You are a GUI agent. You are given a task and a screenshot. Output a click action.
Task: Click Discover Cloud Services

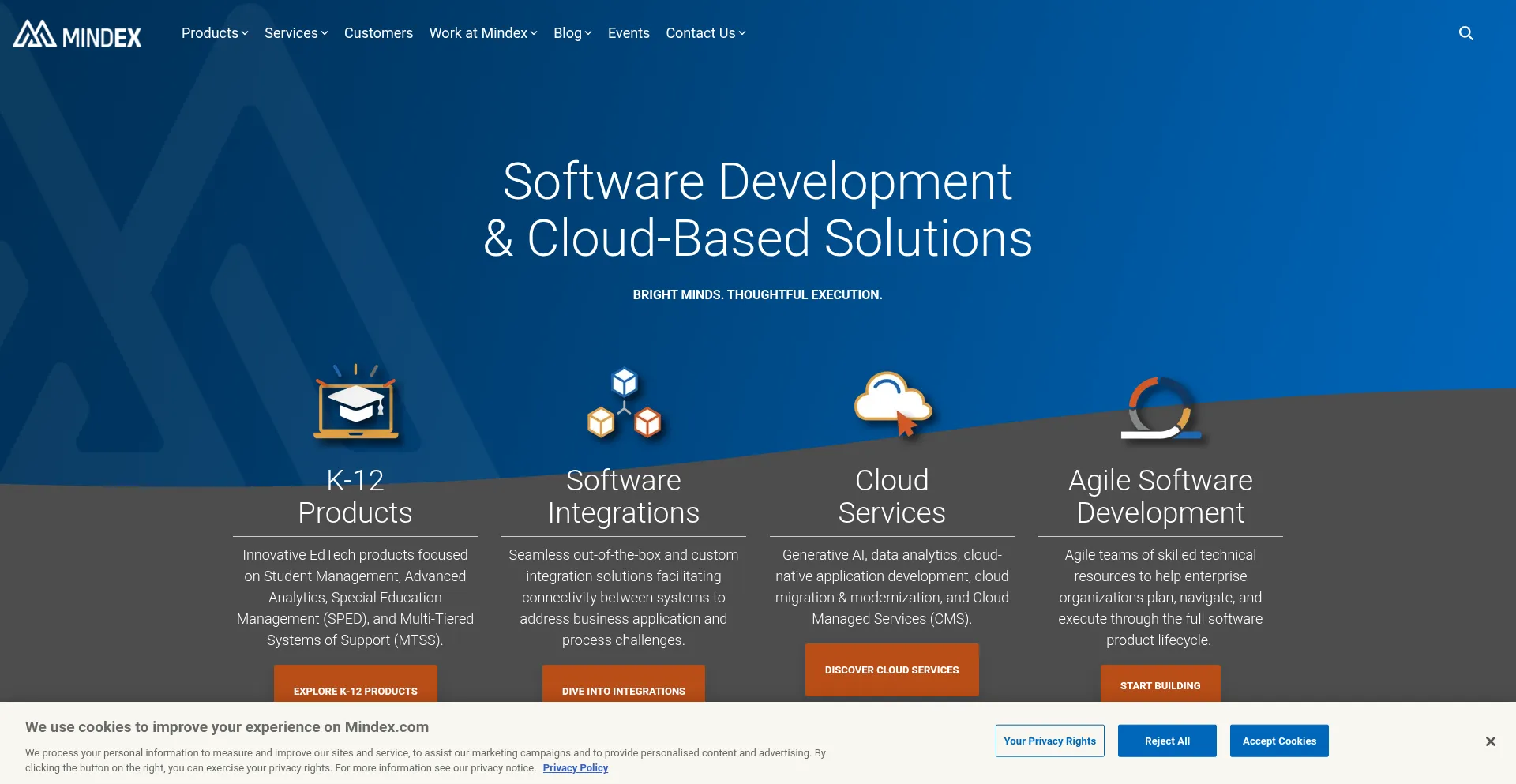click(891, 670)
